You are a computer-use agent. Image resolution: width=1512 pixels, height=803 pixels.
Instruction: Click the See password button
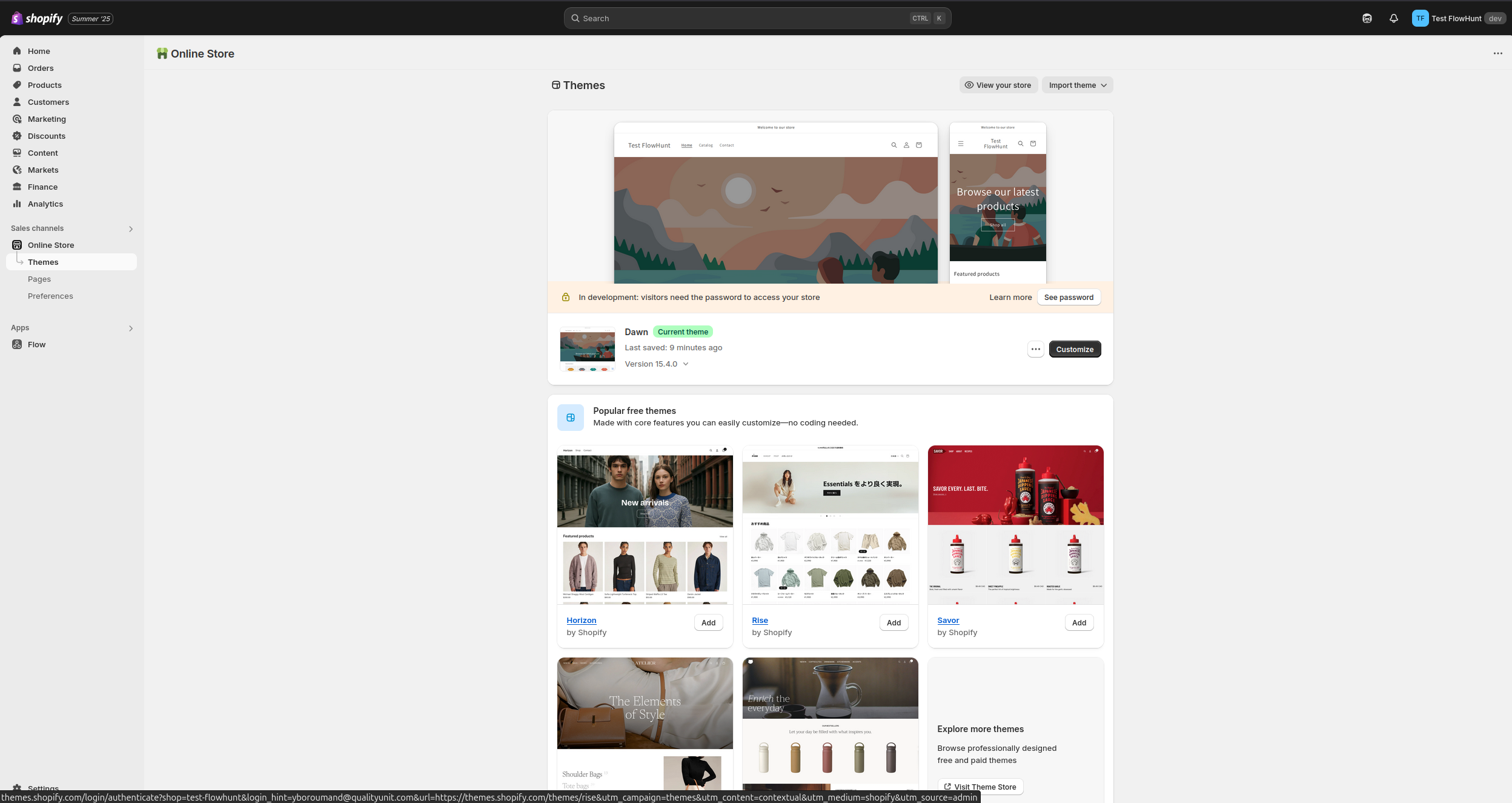(1068, 297)
